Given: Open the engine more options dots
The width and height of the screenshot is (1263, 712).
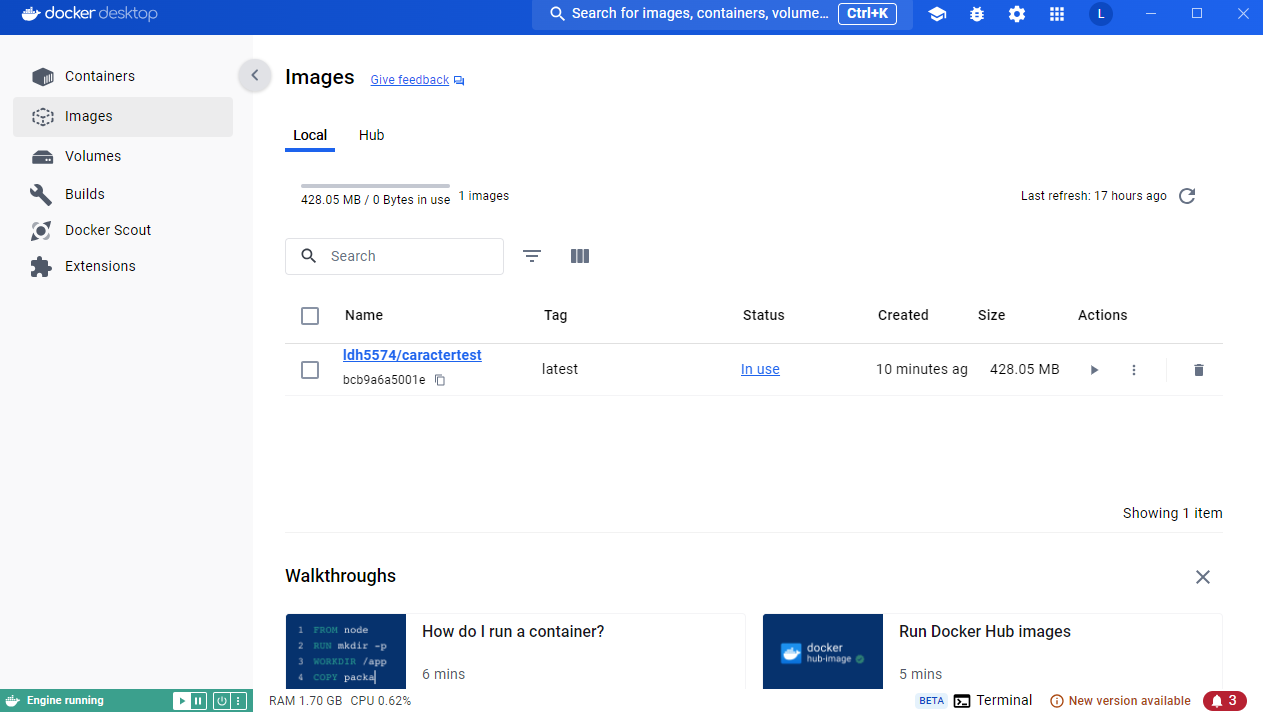Looking at the screenshot, I should pyautogui.click(x=239, y=701).
